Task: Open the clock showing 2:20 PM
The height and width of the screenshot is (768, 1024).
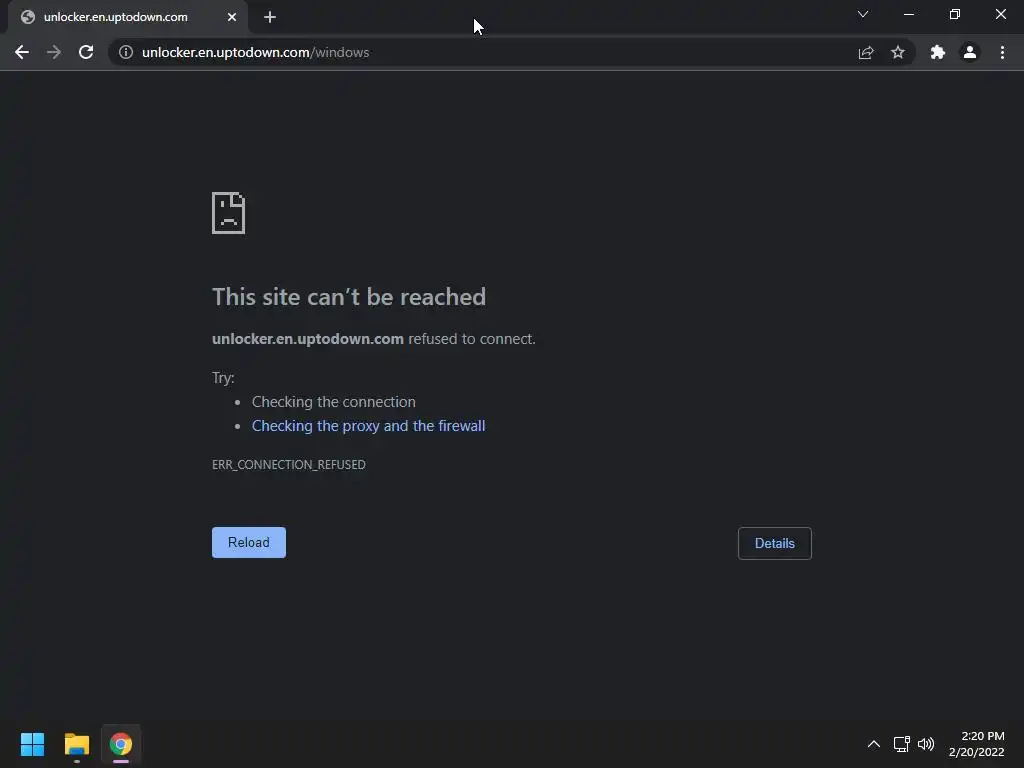Action: pyautogui.click(x=976, y=744)
